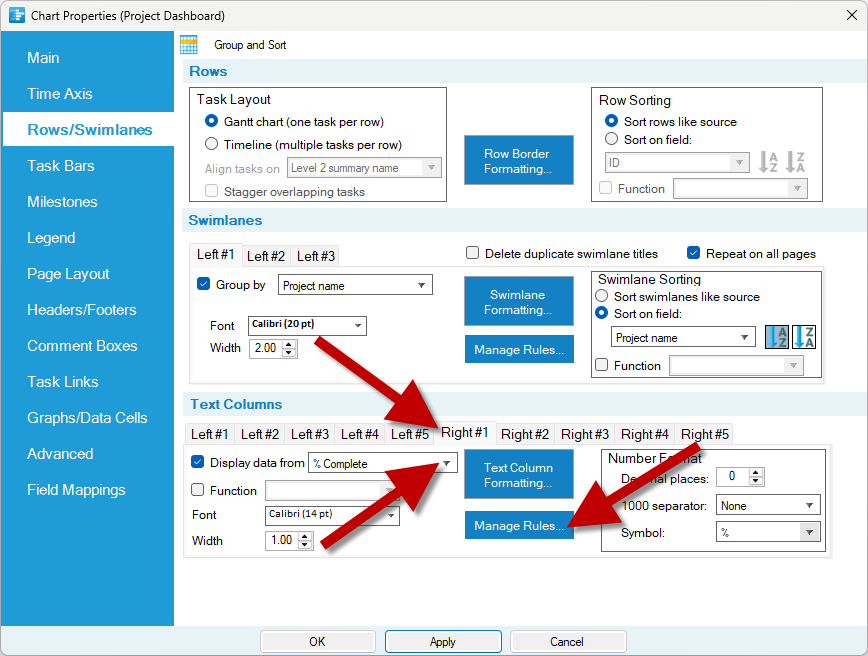The image size is (868, 656).
Task: Switch to Swimlanes Left #2 tab
Action: point(266,256)
